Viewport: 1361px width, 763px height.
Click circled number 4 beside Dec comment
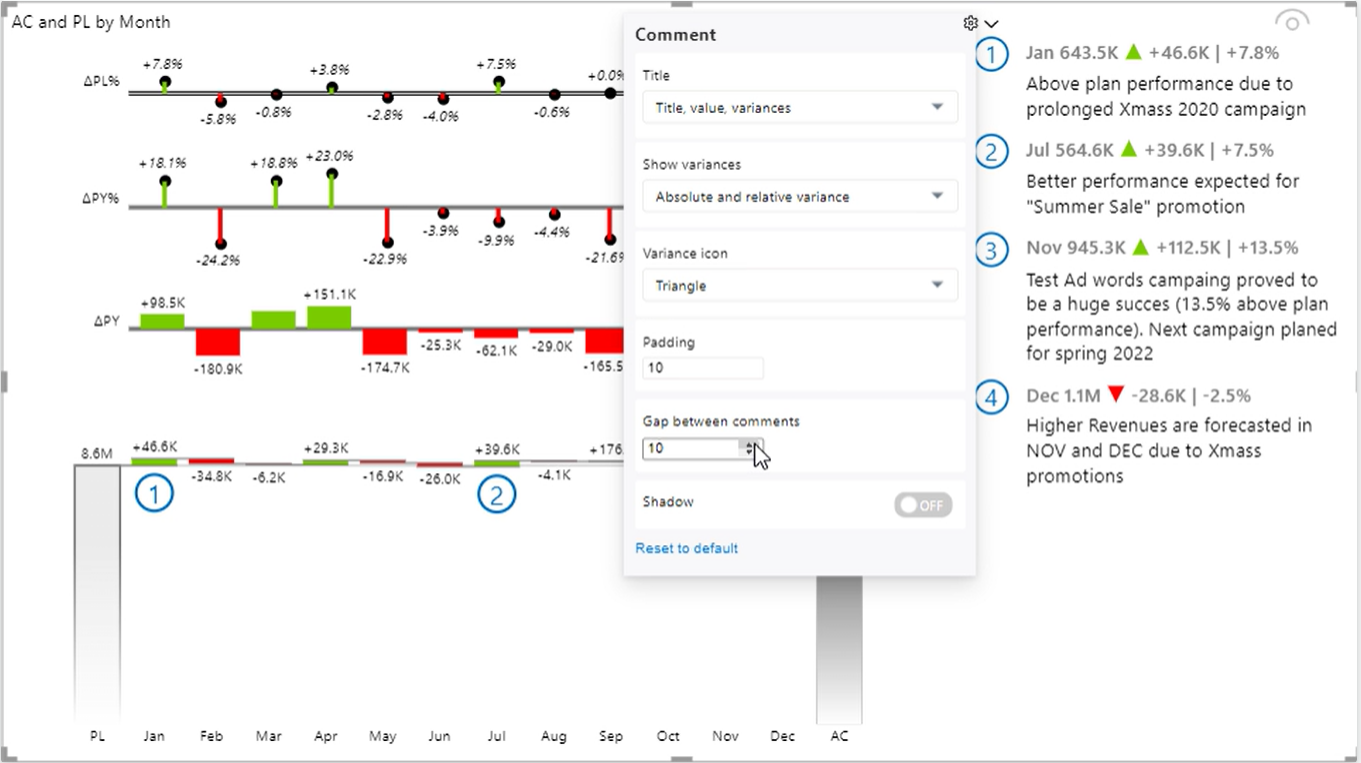990,397
